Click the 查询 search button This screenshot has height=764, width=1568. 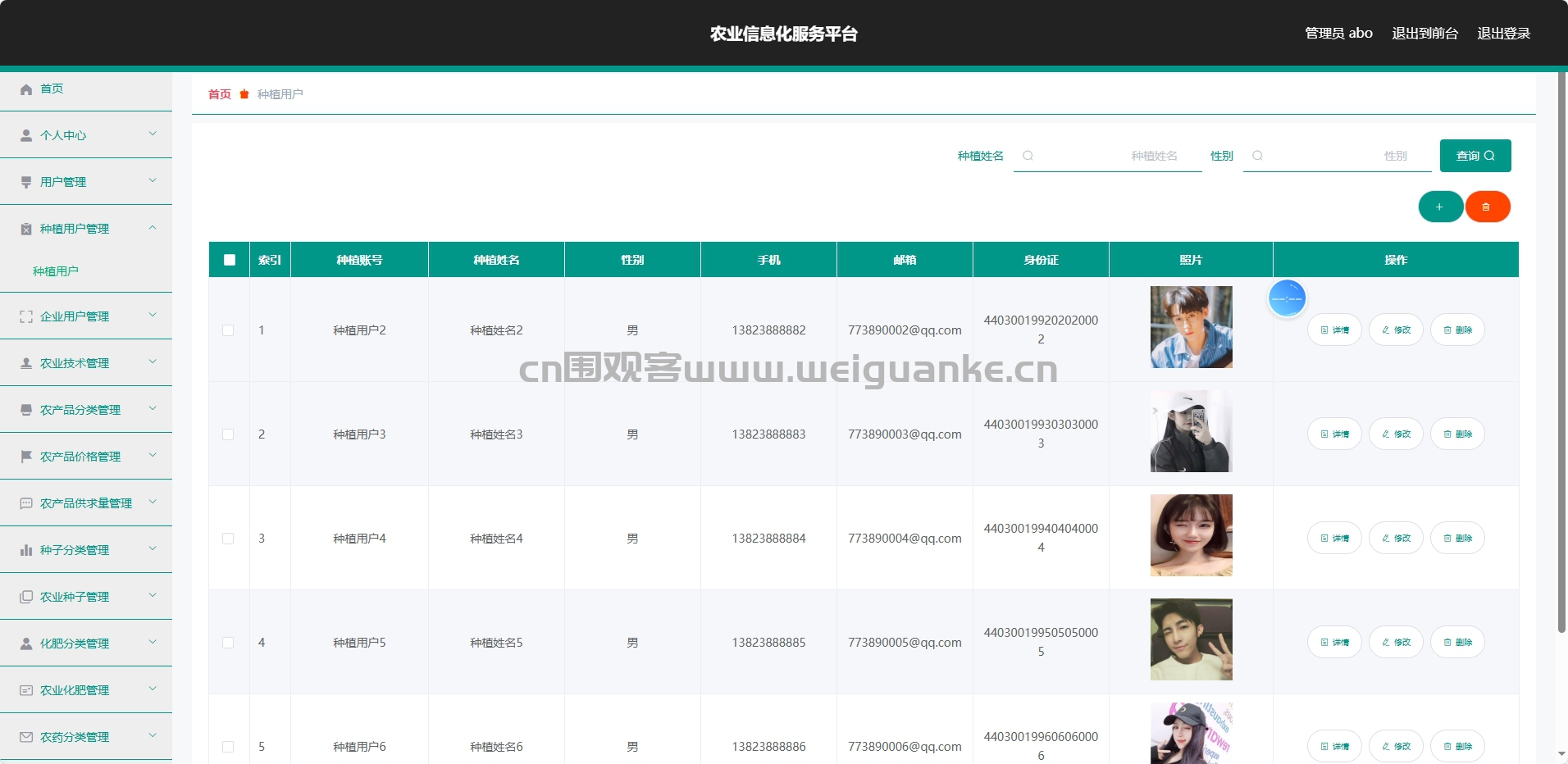tap(1475, 156)
